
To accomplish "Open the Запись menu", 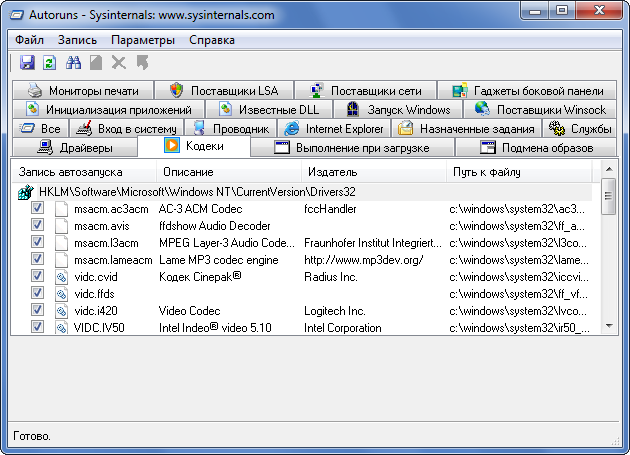I will [77, 40].
